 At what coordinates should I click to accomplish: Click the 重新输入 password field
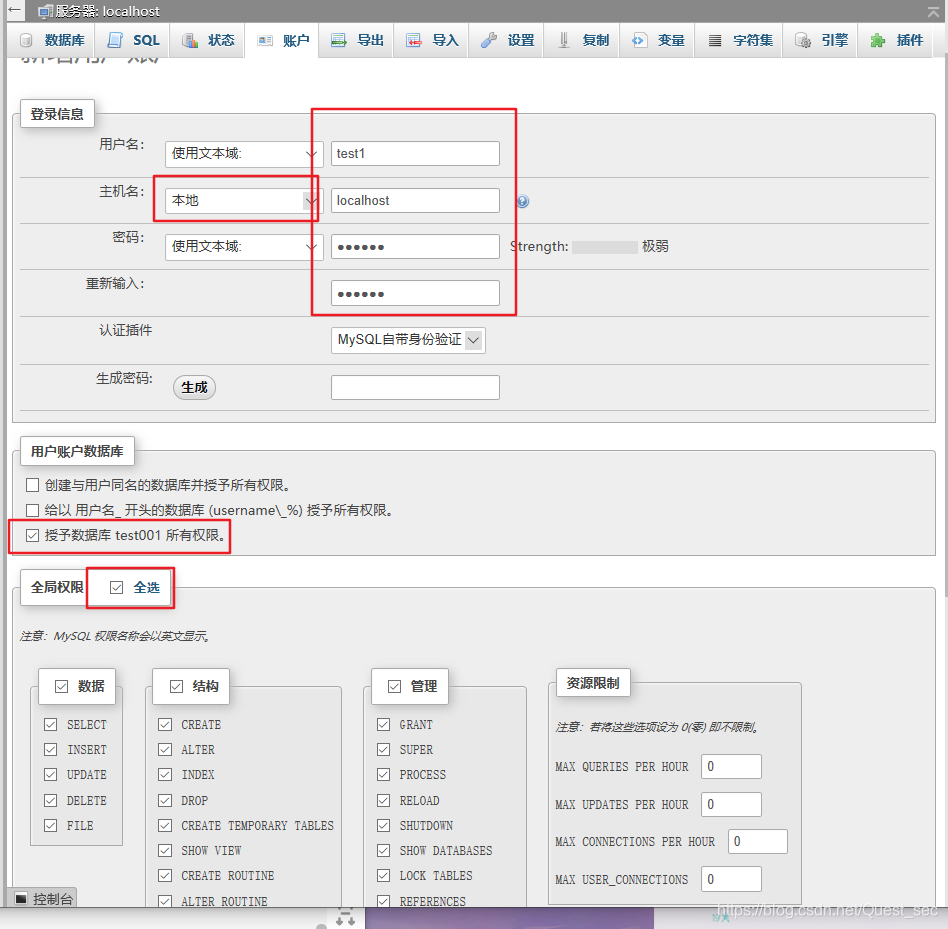click(415, 293)
